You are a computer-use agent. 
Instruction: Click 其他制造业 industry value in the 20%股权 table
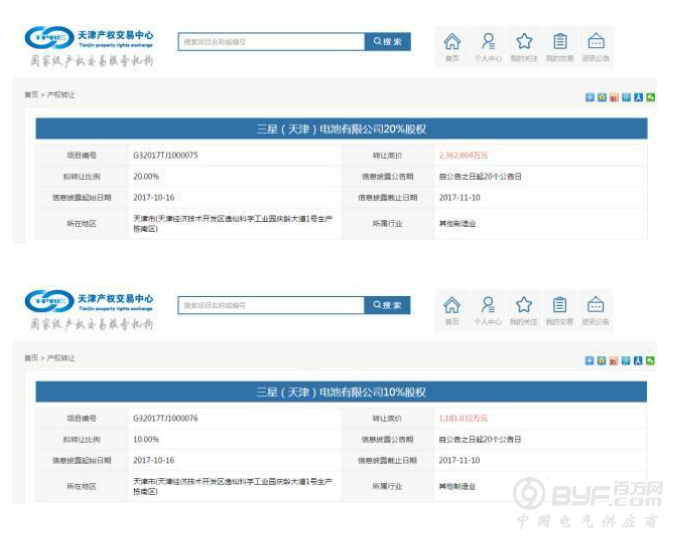(457, 224)
